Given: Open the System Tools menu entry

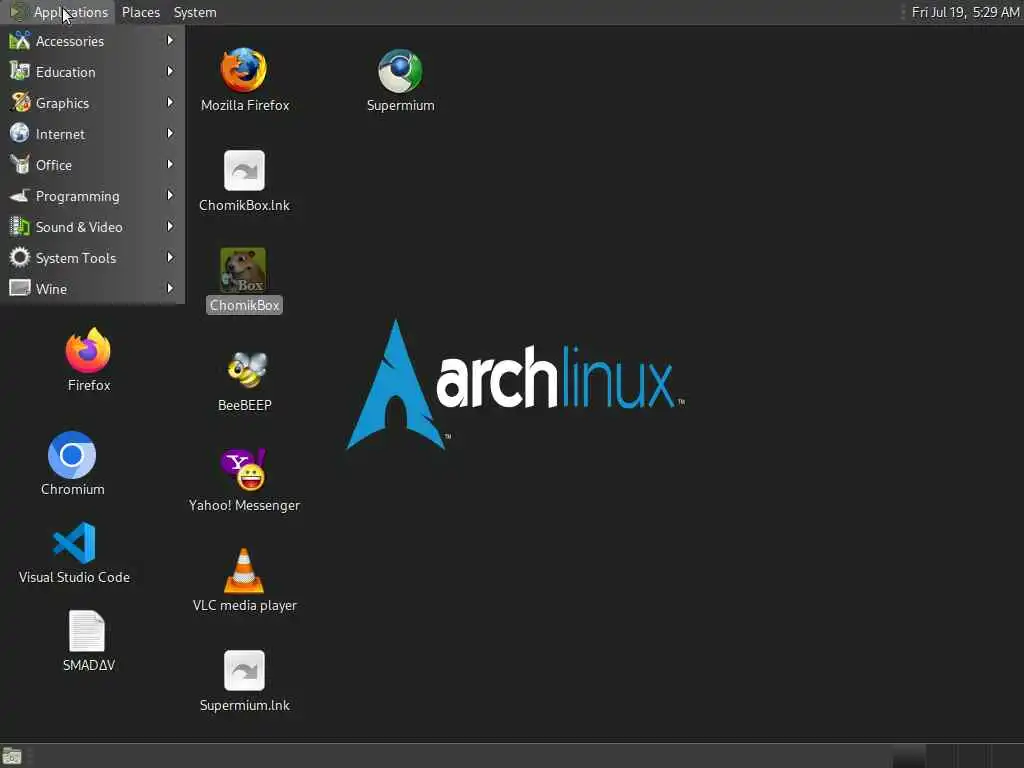Looking at the screenshot, I should tap(93, 257).
